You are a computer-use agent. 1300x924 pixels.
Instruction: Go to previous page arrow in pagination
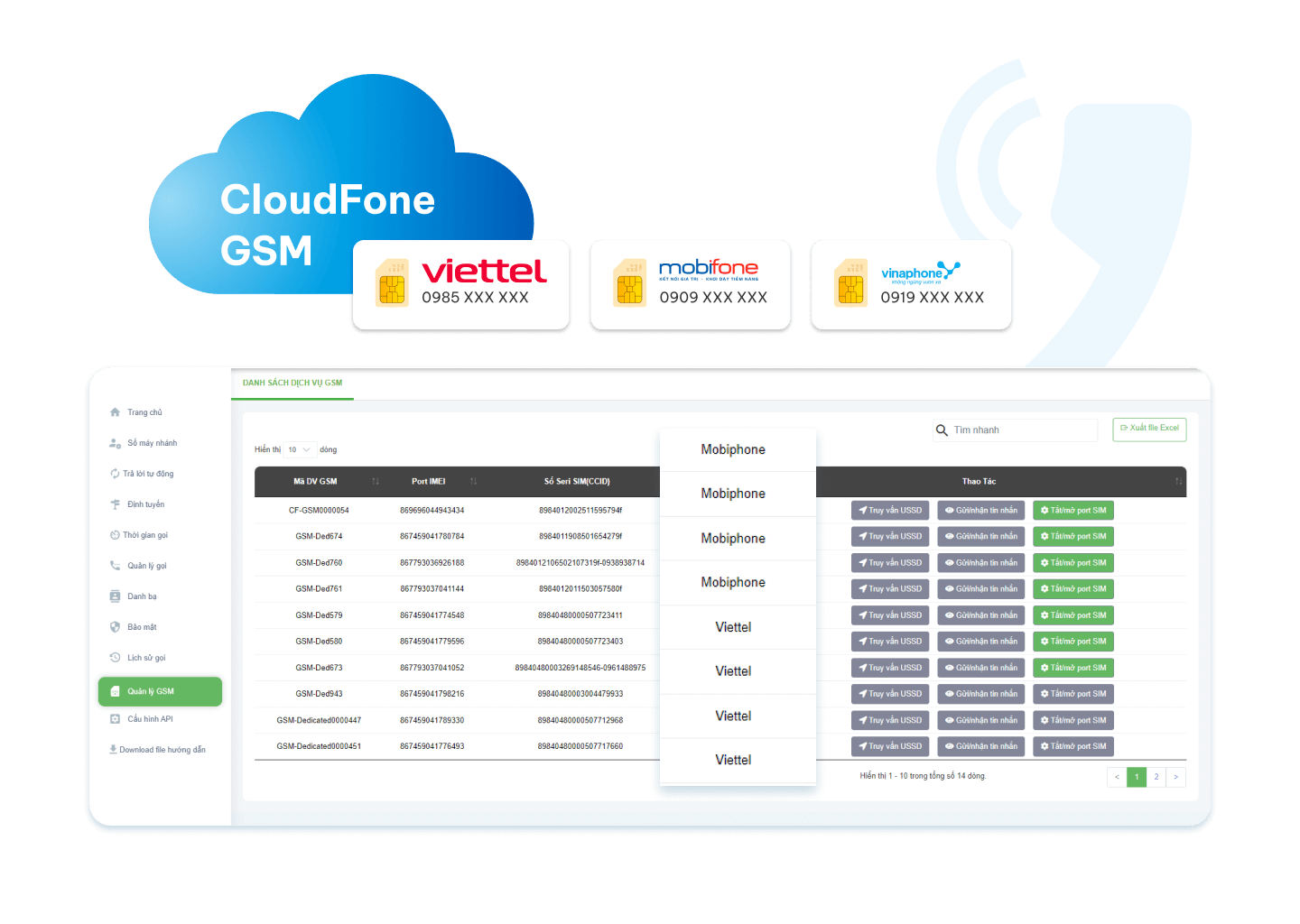[x=1117, y=777]
